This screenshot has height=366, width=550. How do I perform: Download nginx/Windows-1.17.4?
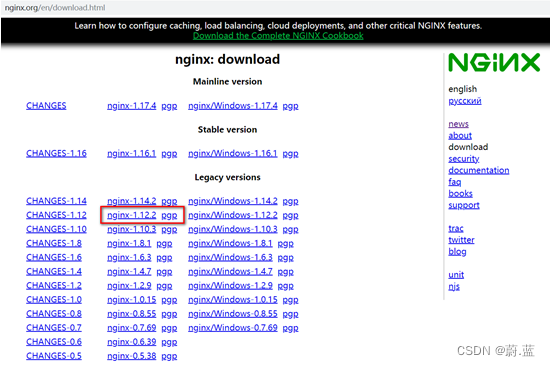pyautogui.click(x=233, y=106)
